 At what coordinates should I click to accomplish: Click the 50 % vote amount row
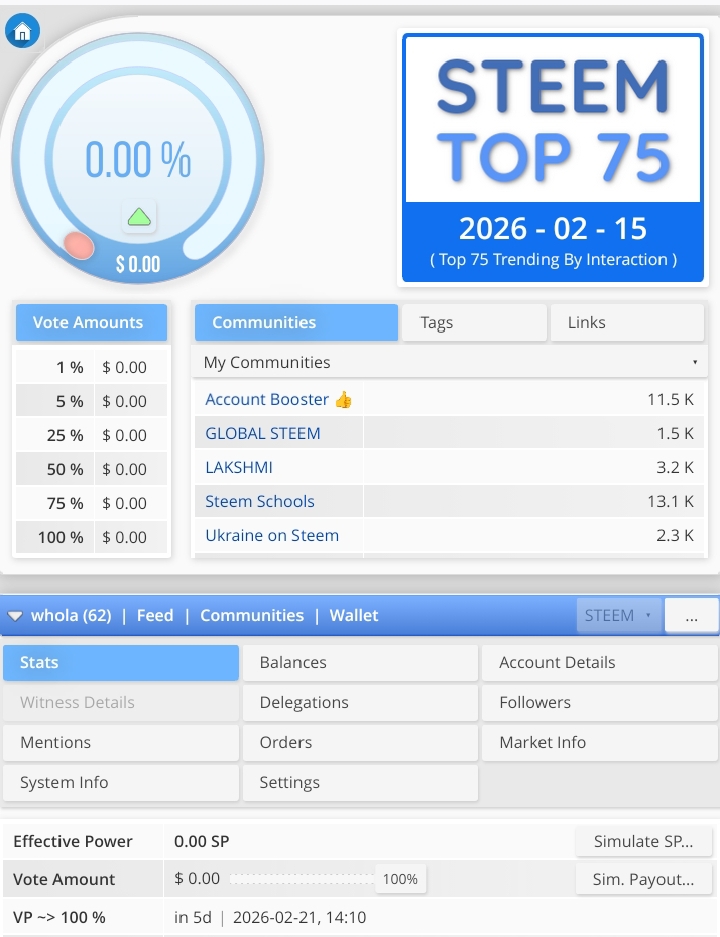[91, 470]
